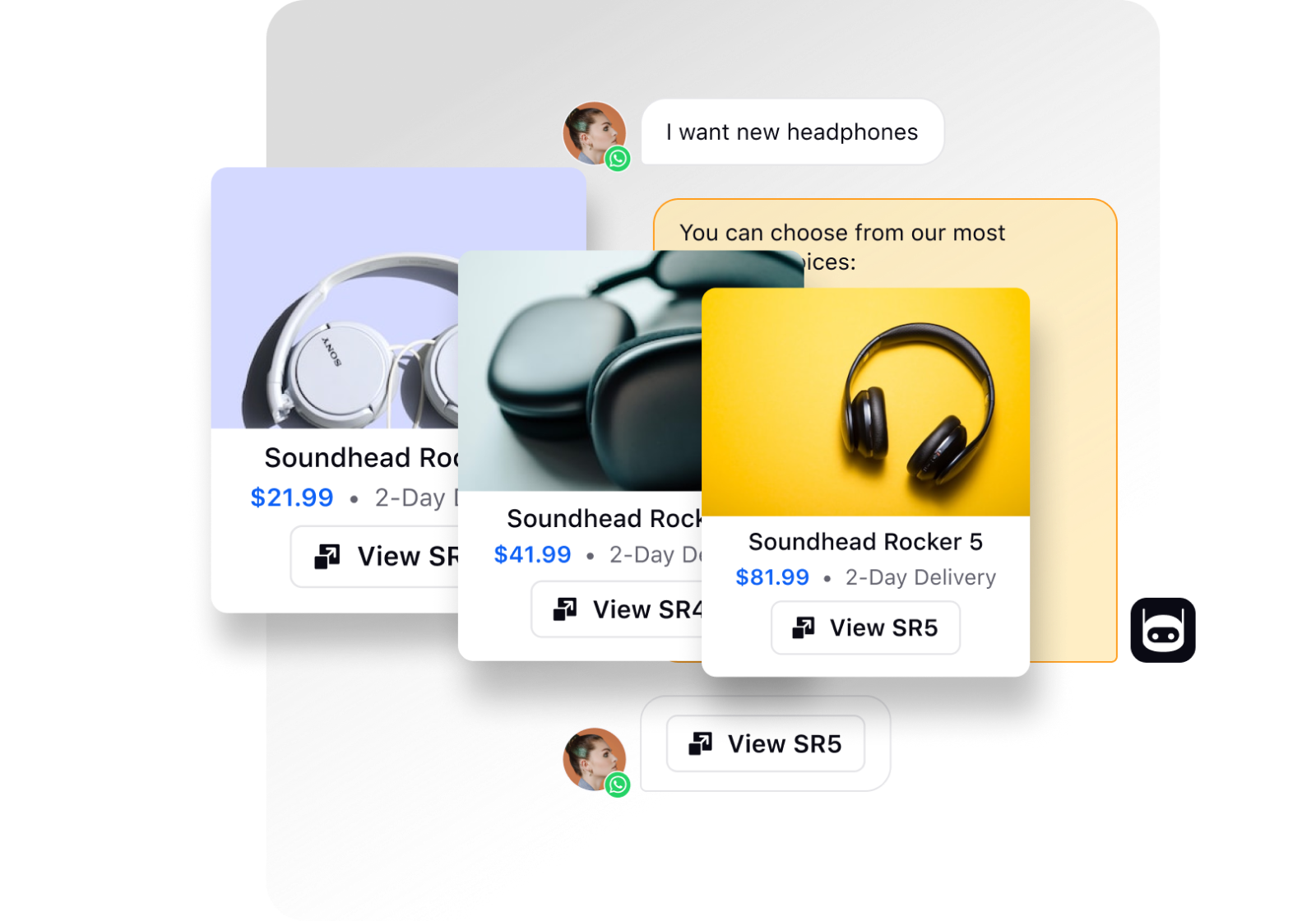Image resolution: width=1316 pixels, height=921 pixels.
Task: Click View SR5 quick reply in user bubble
Action: pos(765,743)
